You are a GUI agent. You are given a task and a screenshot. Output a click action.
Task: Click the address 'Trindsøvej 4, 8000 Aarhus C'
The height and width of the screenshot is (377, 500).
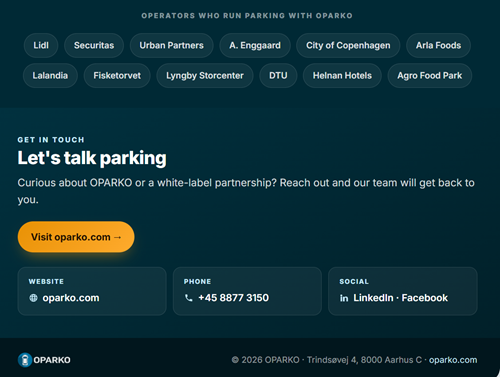click(x=364, y=360)
